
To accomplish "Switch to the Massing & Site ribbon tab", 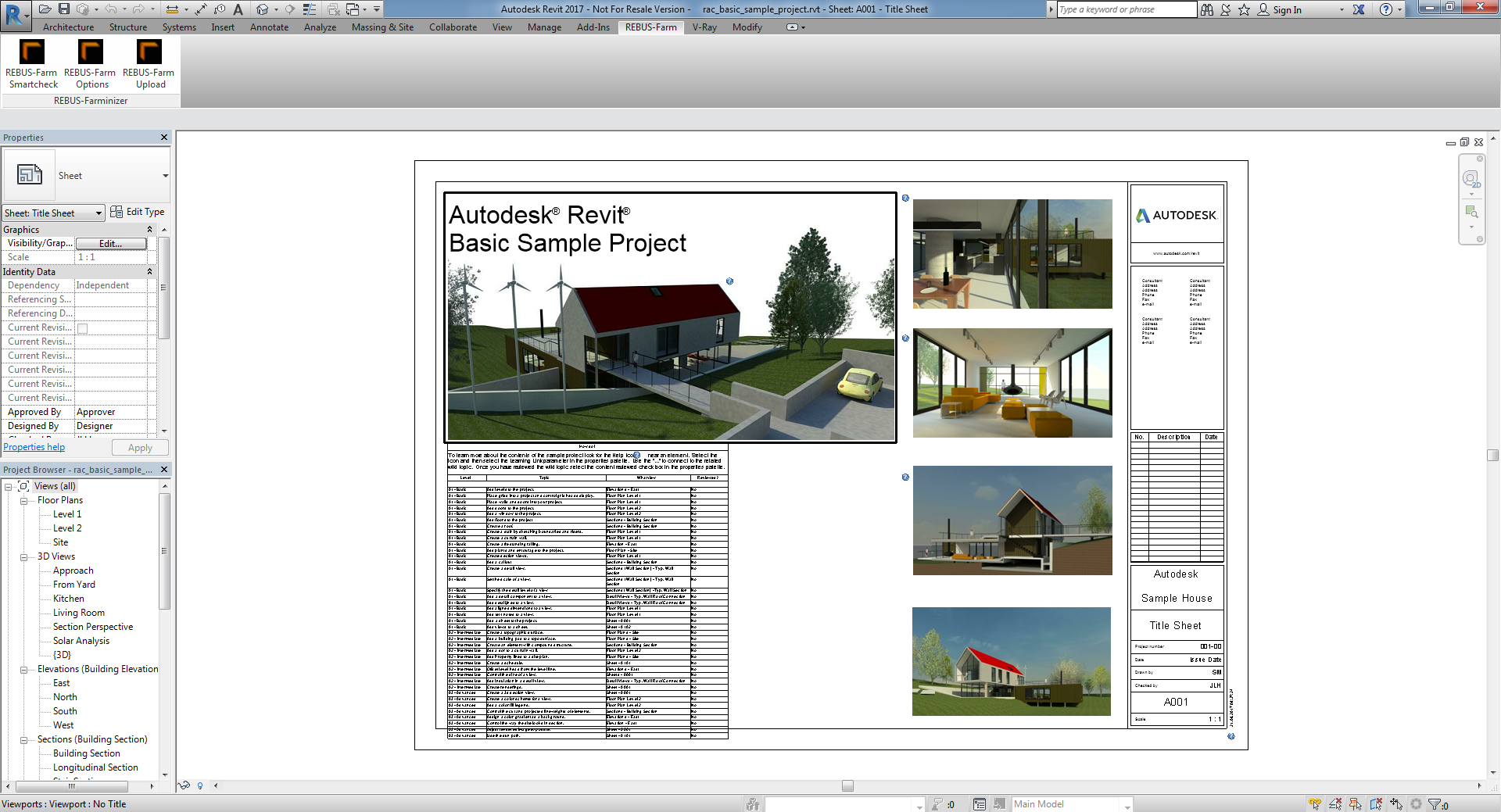I will (382, 27).
